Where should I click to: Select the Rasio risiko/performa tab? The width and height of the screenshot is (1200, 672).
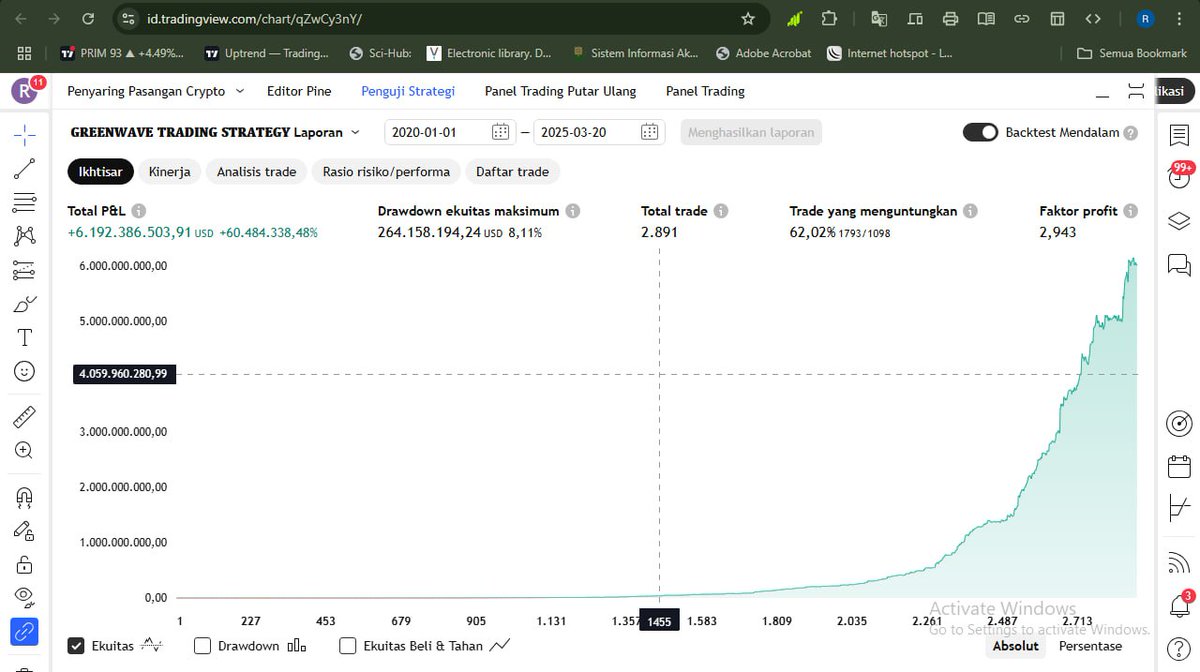(386, 172)
